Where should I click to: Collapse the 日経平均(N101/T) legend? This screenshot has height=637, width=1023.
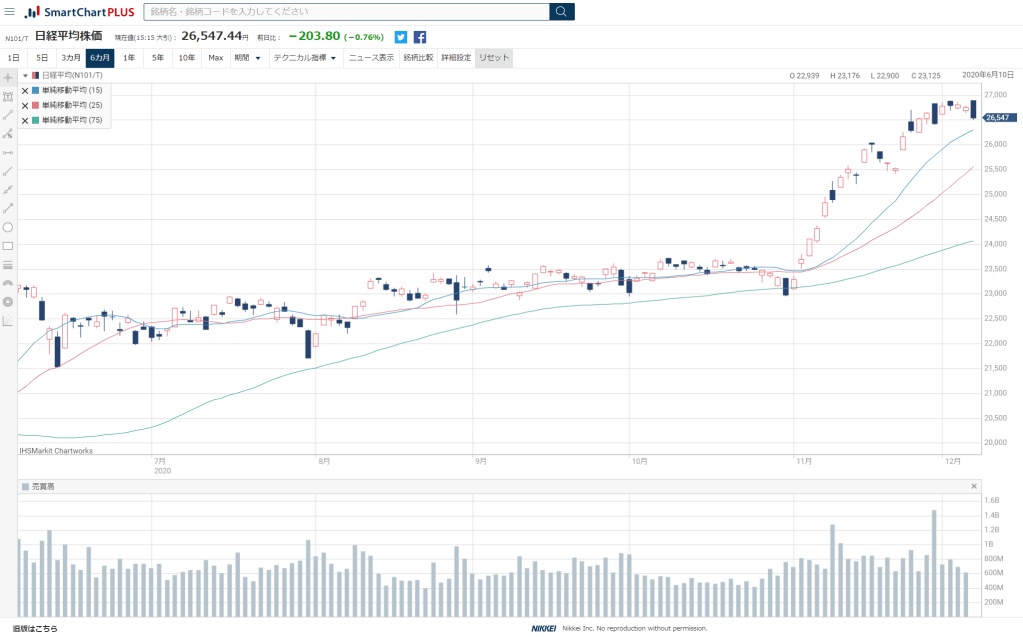point(25,75)
